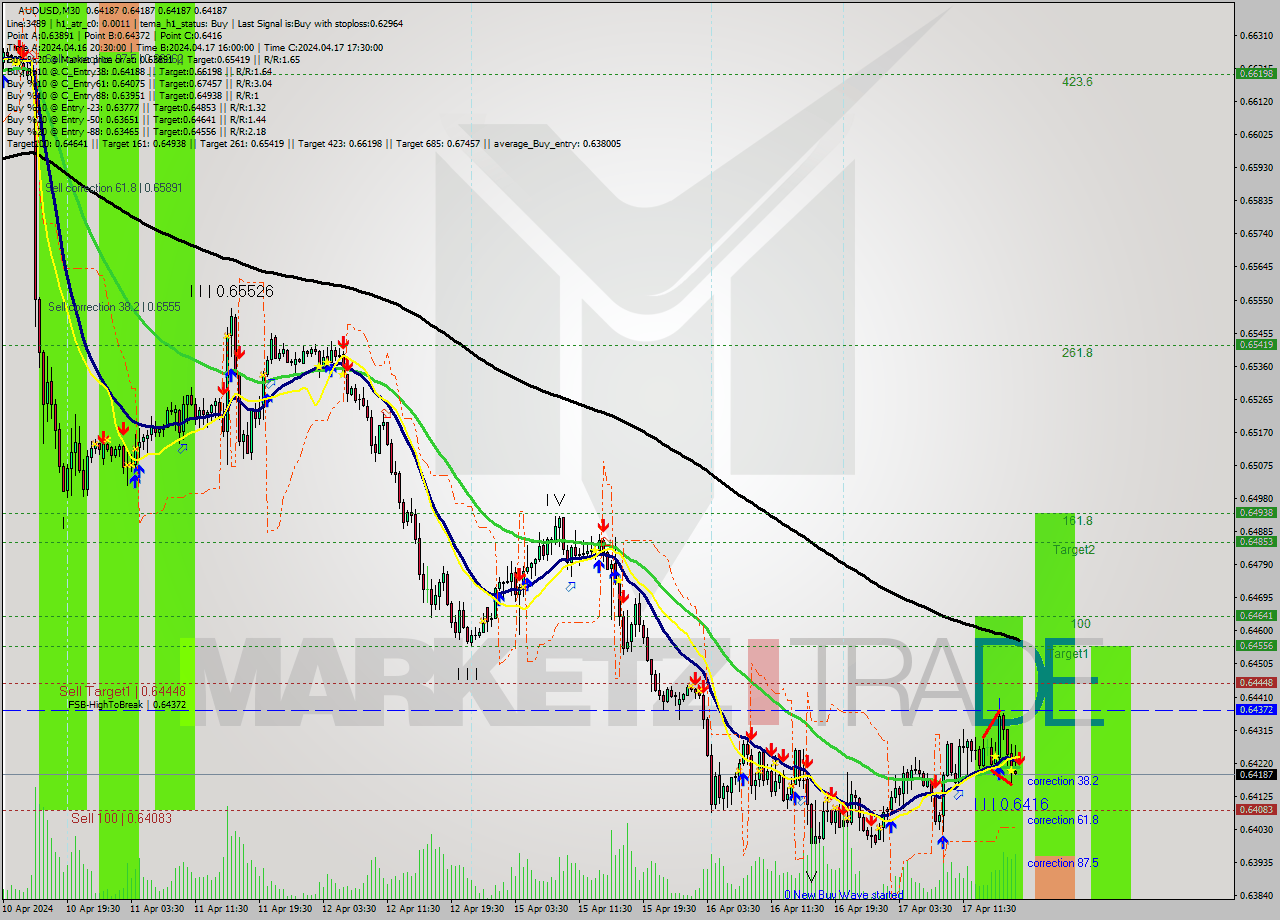Click the AUDUSD,M30 chart title text

(50, 10)
